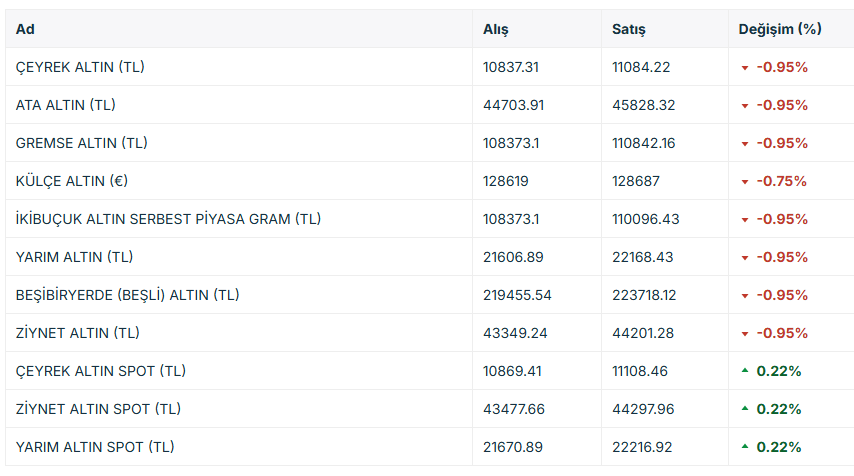Click the Satış column header
The height and width of the screenshot is (476, 854).
[x=629, y=29]
